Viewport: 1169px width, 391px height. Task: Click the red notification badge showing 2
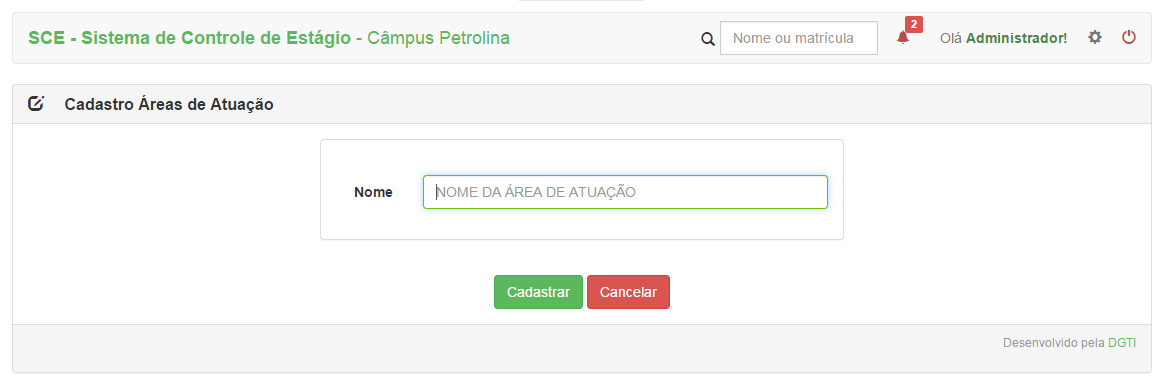tap(914, 25)
